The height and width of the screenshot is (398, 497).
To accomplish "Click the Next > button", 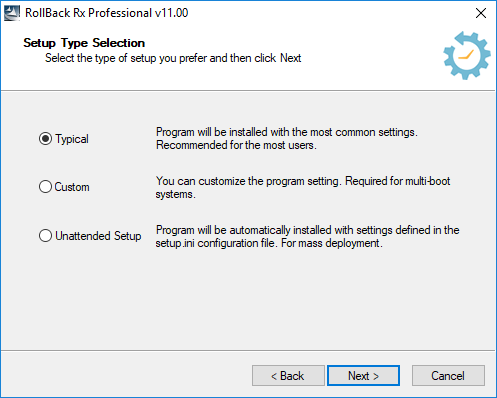I will 363,376.
